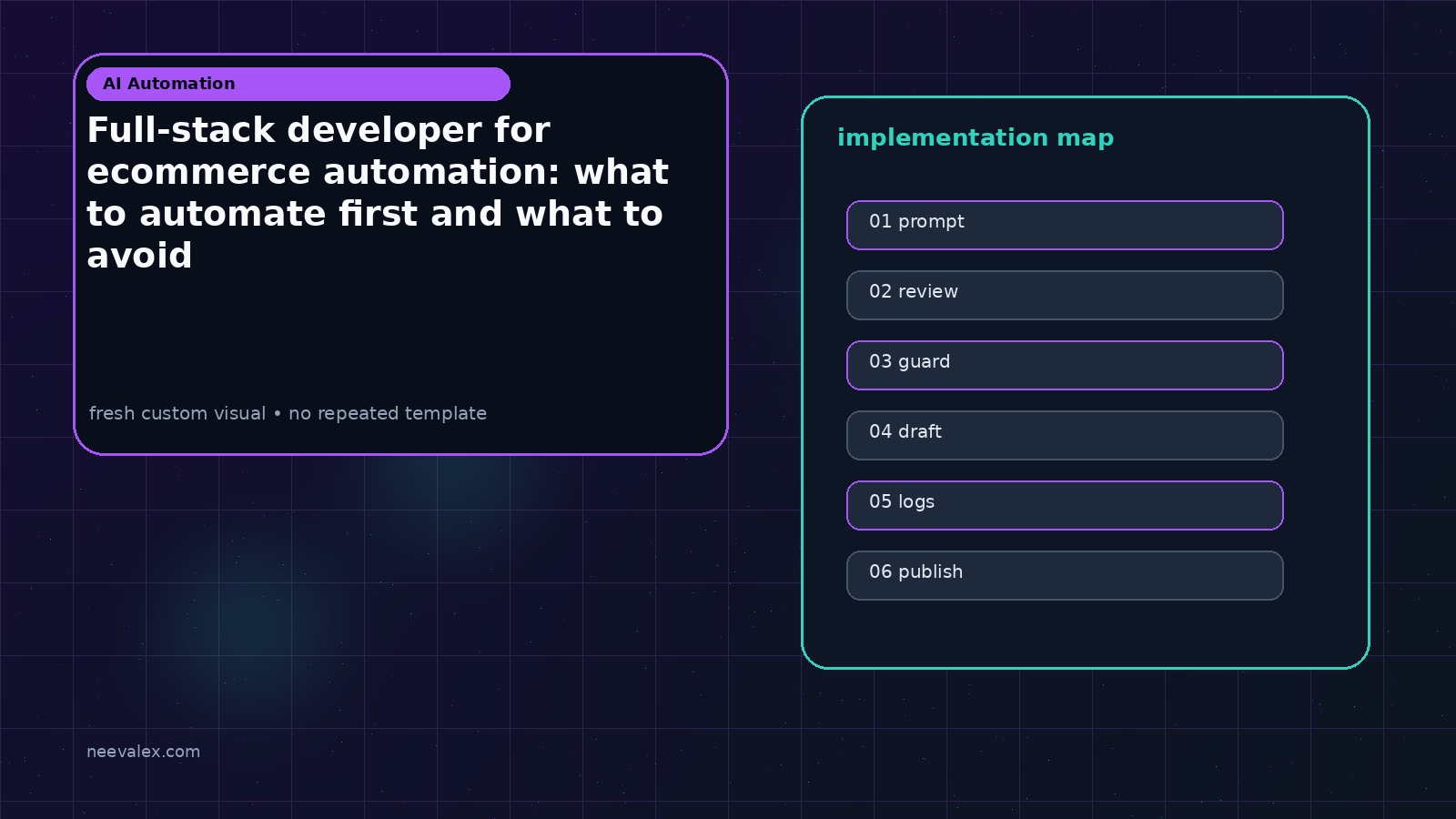Select the '01 prompt' step

coord(1065,225)
